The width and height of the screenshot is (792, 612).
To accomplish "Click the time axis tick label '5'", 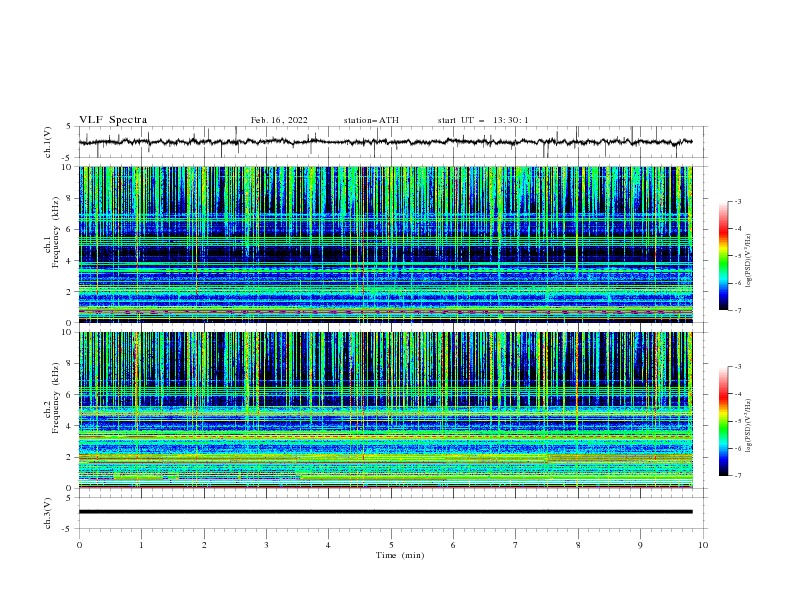I will click(x=391, y=545).
